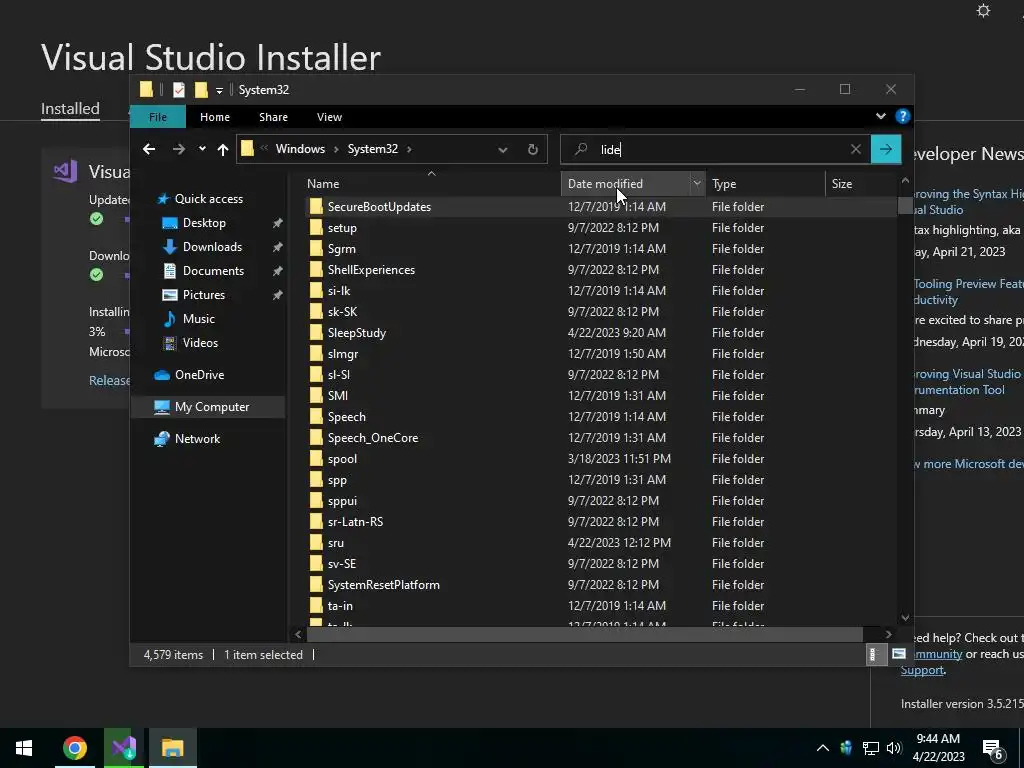This screenshot has width=1024, height=768.
Task: Click Properties icon in quick access toolbar
Action: (178, 89)
